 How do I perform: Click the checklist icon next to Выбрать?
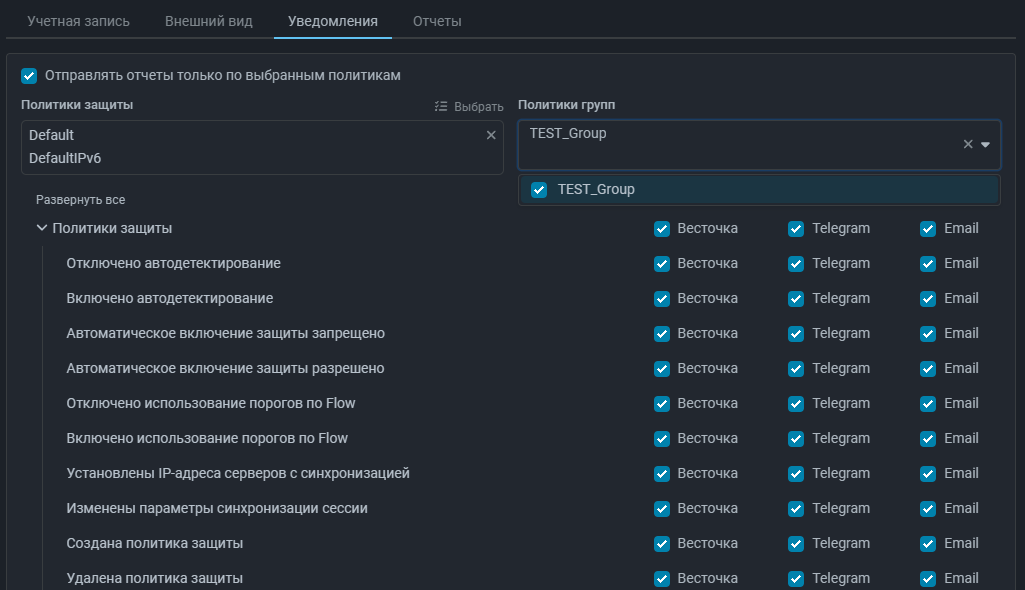click(441, 107)
